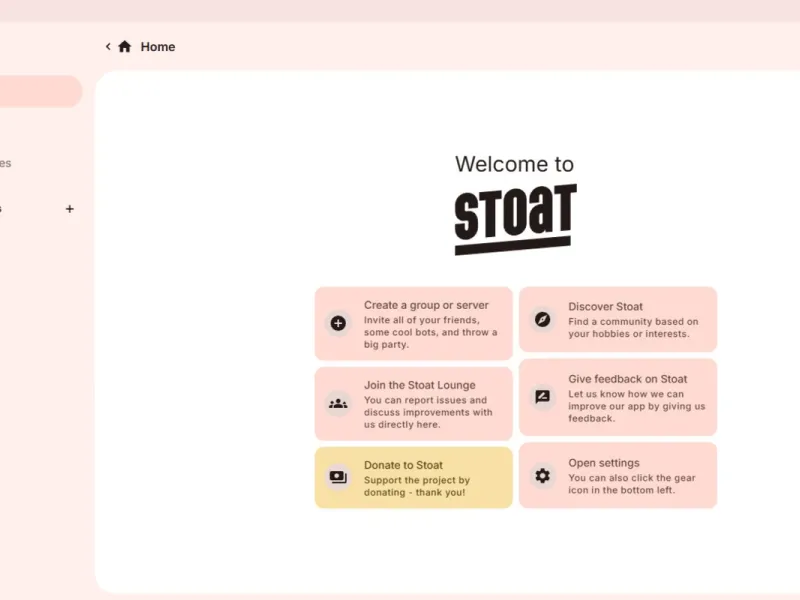Click the compass icon on Discover card
Image resolution: width=800 pixels, height=600 pixels.
pos(542,319)
